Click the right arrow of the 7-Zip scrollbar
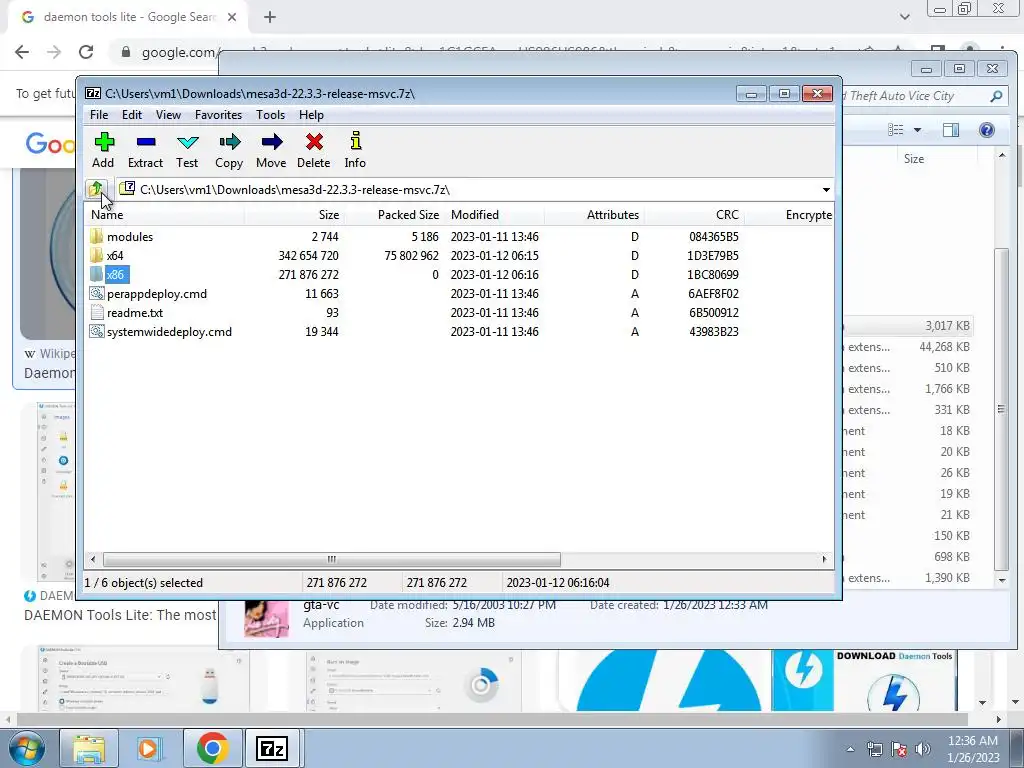 click(x=824, y=559)
